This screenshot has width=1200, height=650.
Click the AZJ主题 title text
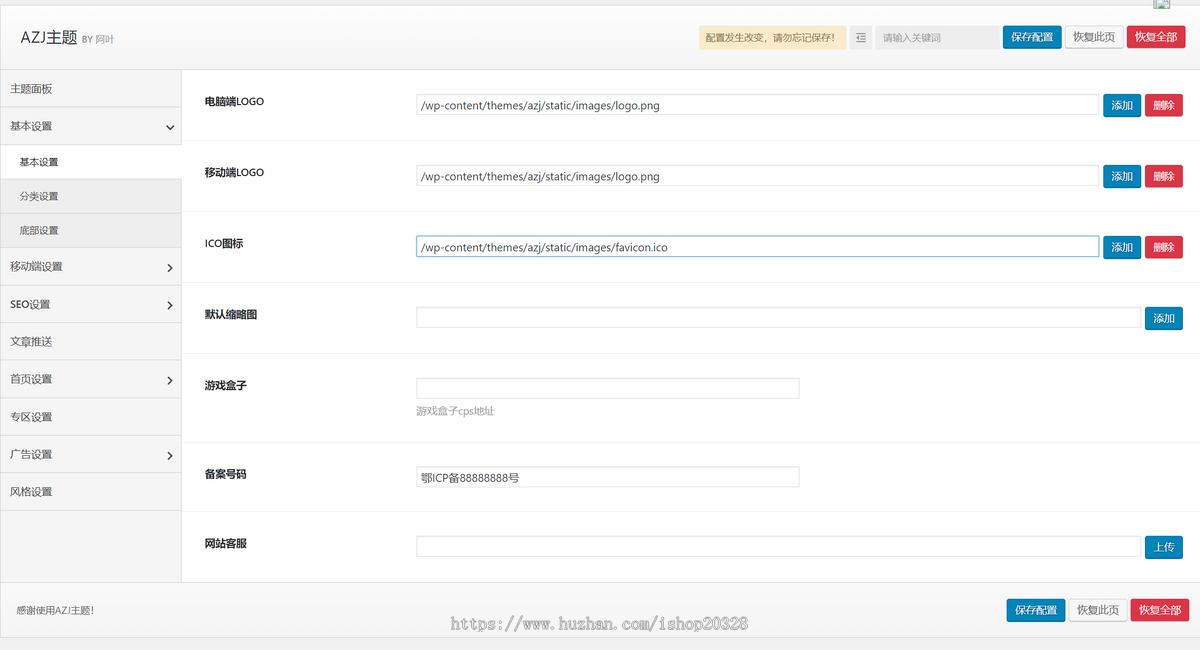tap(49, 37)
